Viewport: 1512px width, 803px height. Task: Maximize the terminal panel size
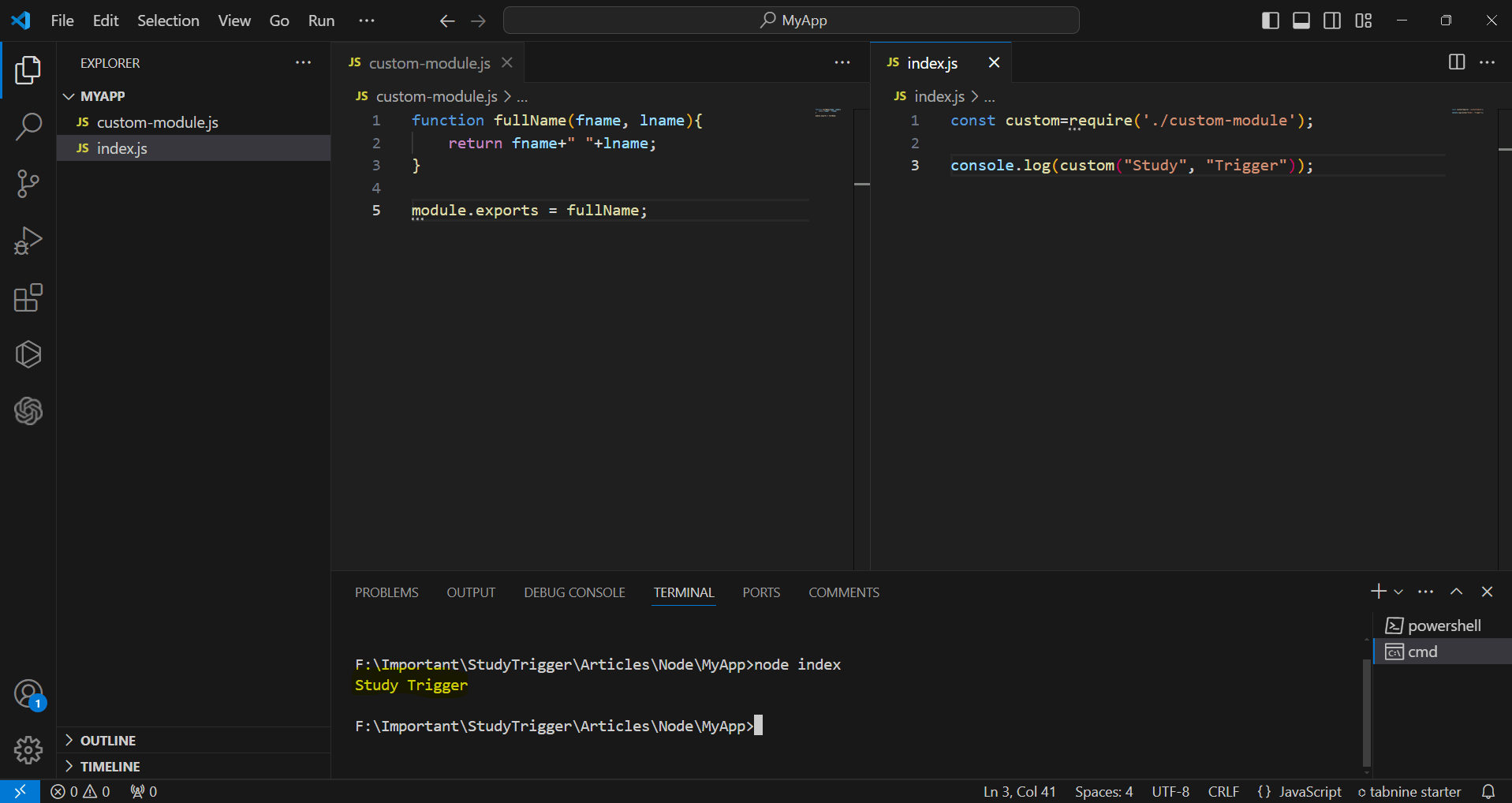(1456, 592)
